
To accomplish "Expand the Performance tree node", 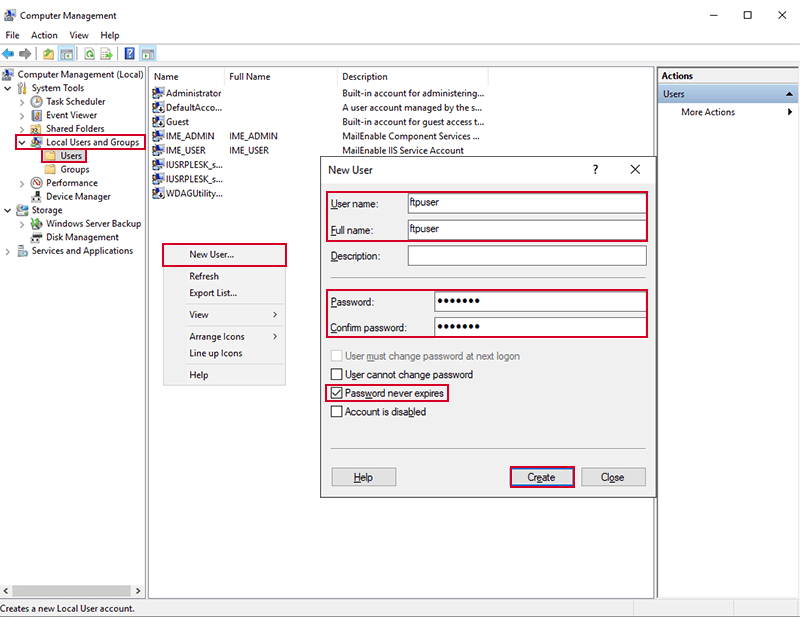I will (x=22, y=183).
